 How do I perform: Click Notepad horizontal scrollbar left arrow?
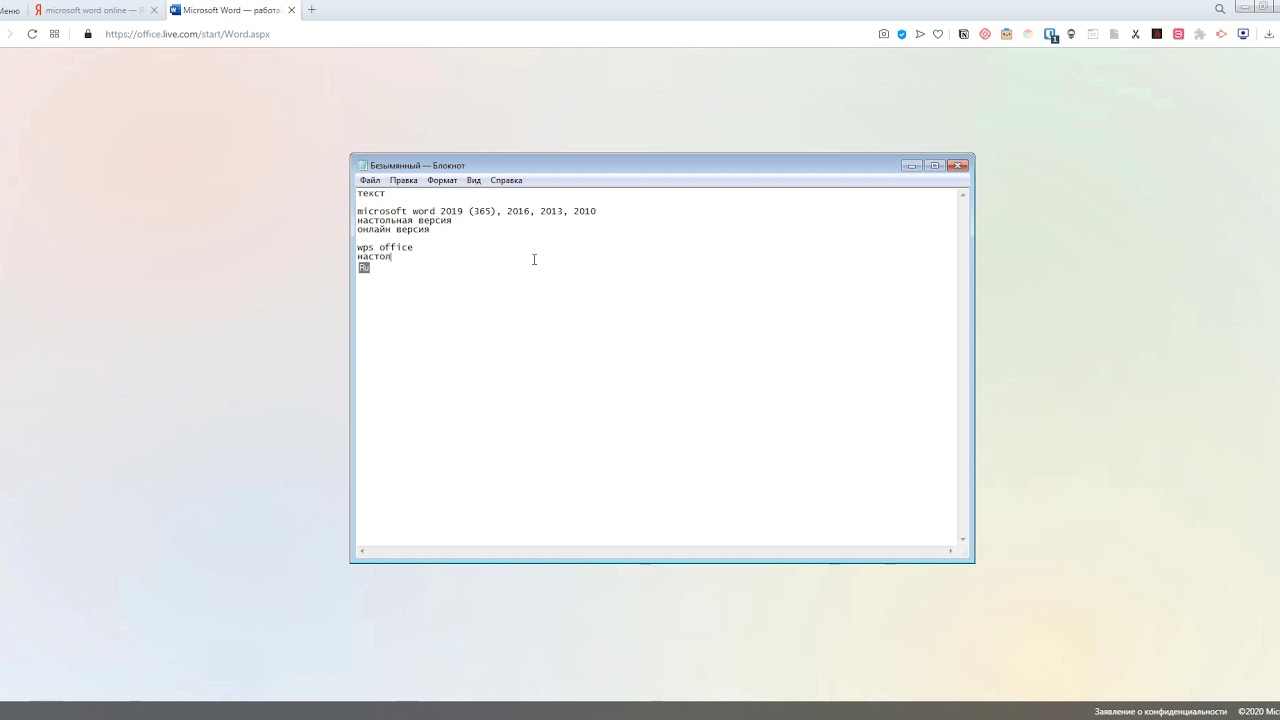(362, 551)
